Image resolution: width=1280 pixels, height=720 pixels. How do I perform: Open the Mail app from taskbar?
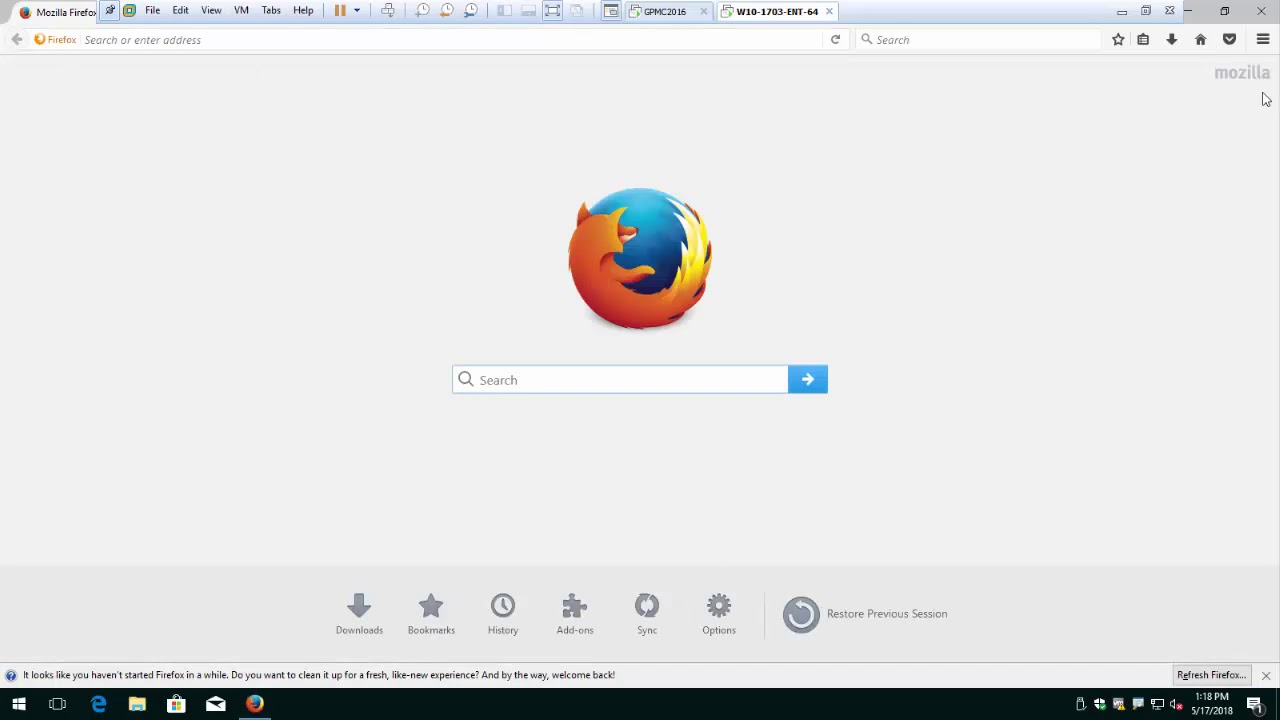click(215, 704)
